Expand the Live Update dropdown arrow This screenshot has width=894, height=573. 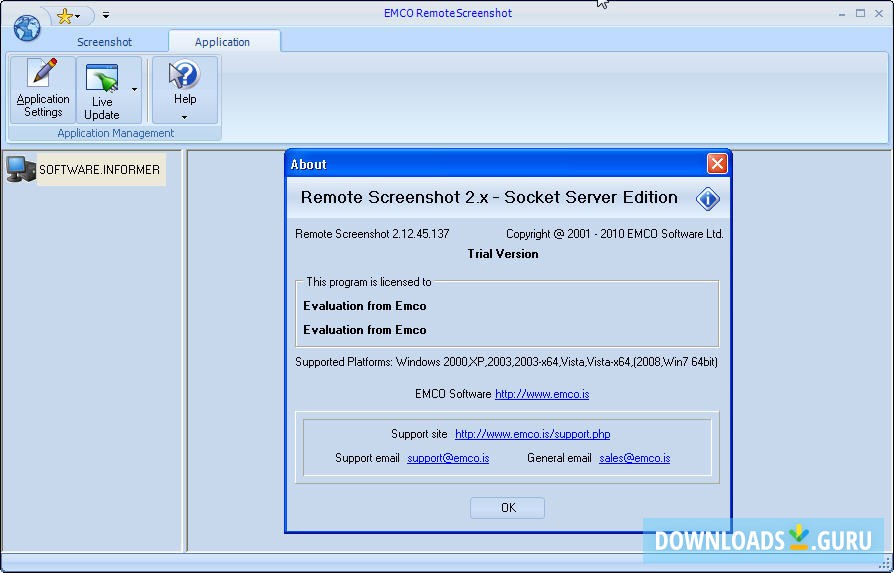pyautogui.click(x=135, y=90)
